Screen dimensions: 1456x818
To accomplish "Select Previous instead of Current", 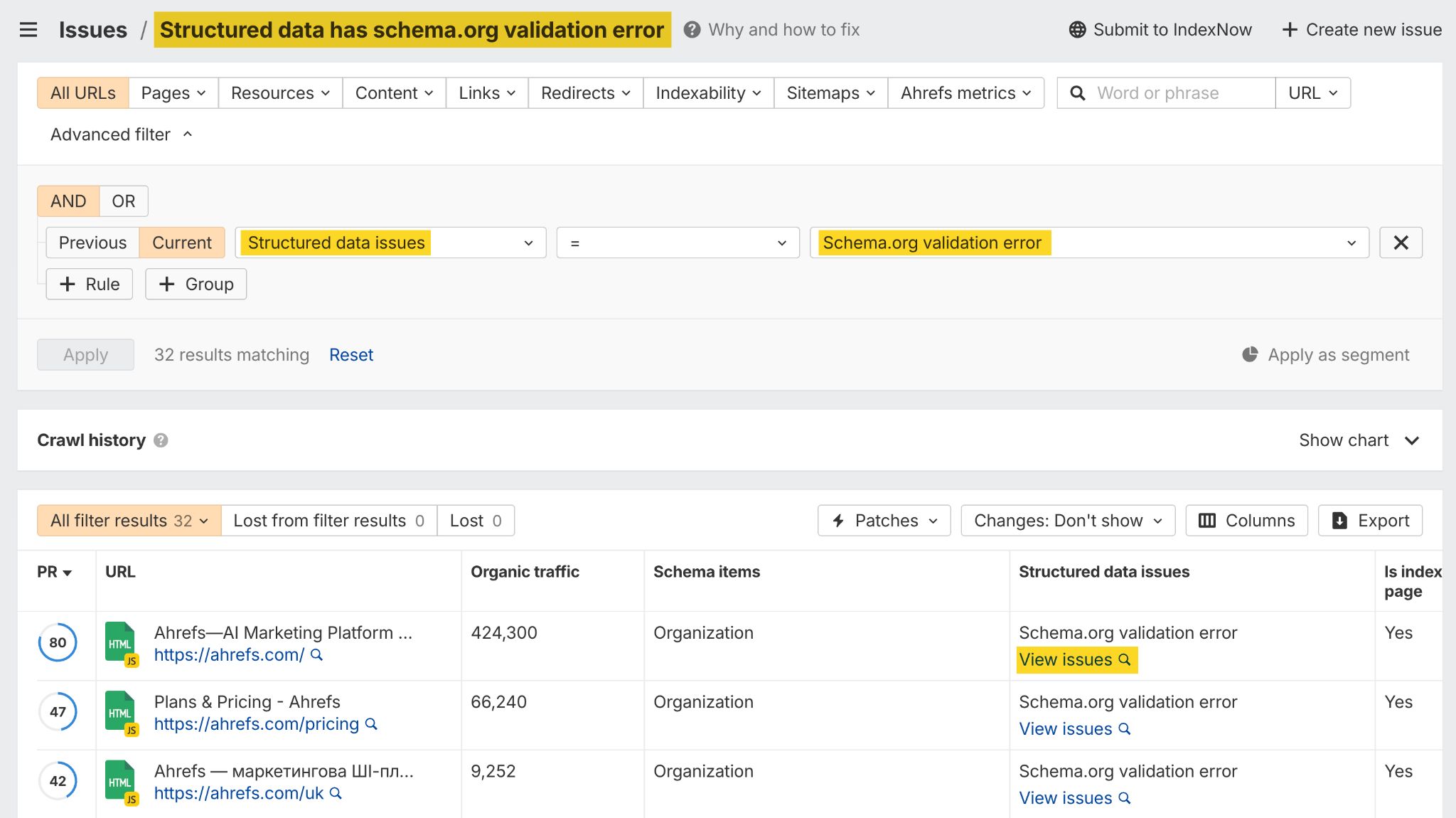I will coord(92,243).
